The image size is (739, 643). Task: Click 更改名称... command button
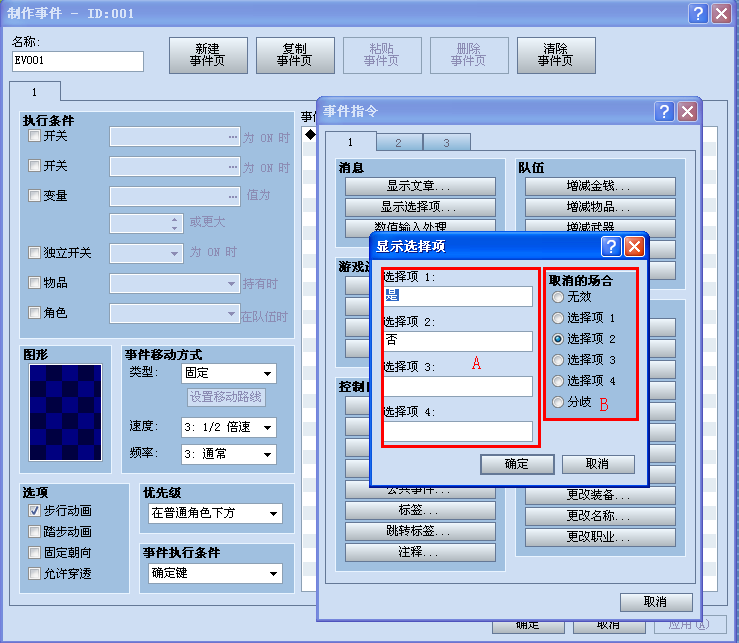(x=600, y=516)
